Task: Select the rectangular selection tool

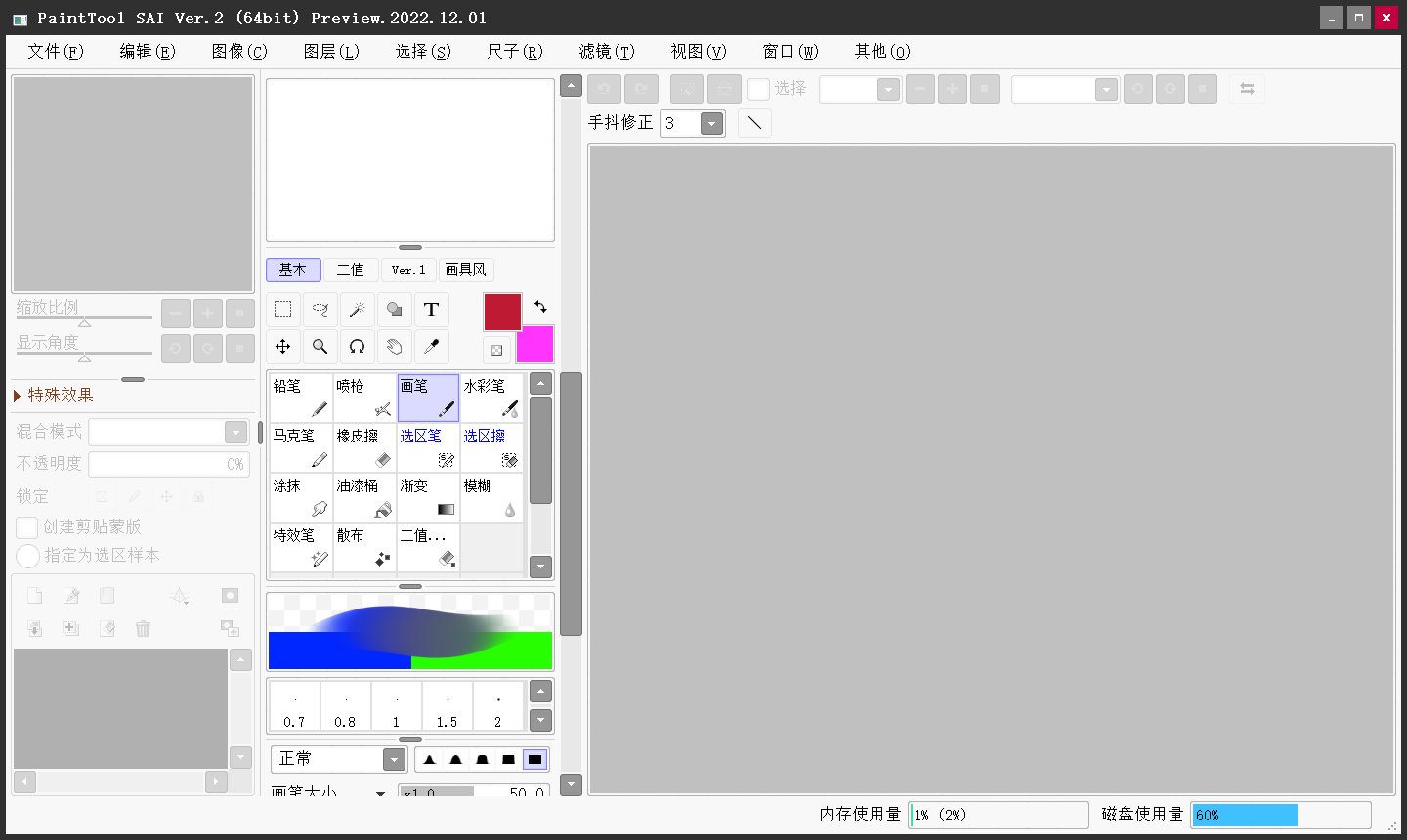Action: [x=282, y=310]
